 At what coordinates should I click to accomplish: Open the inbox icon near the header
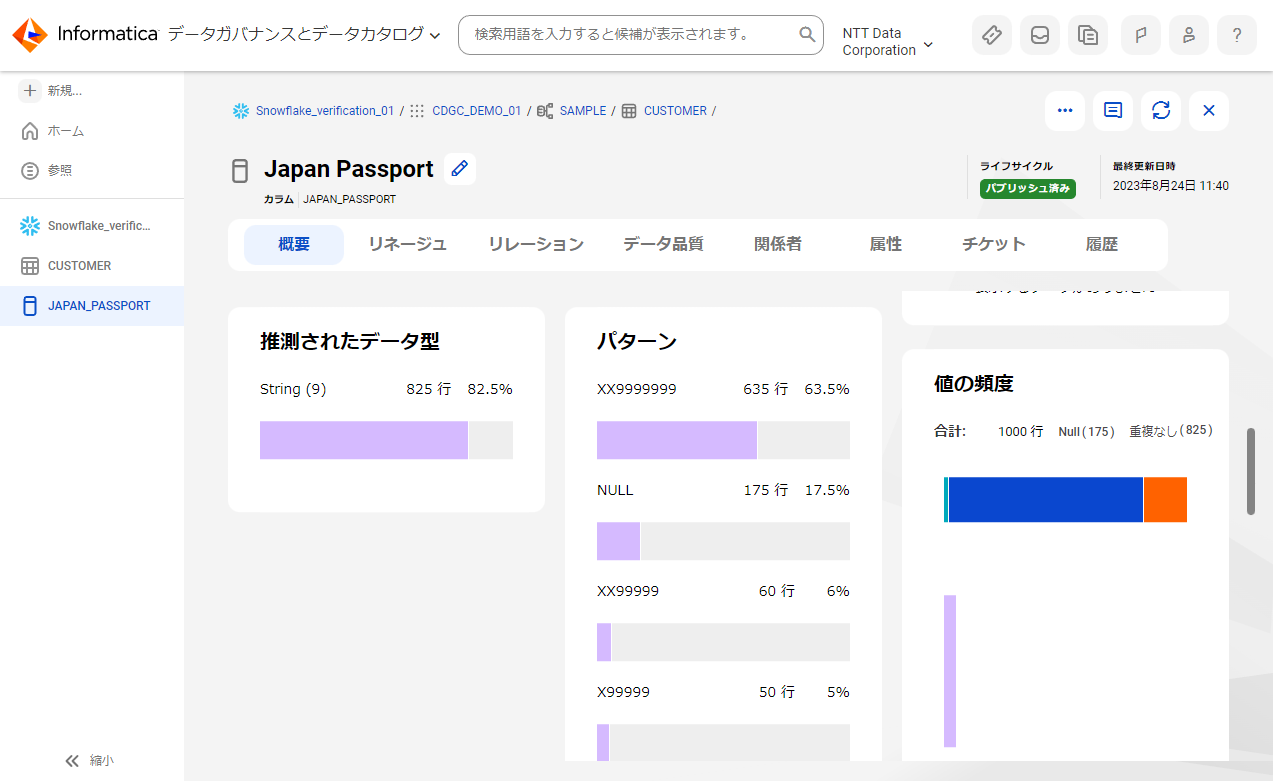[1039, 34]
